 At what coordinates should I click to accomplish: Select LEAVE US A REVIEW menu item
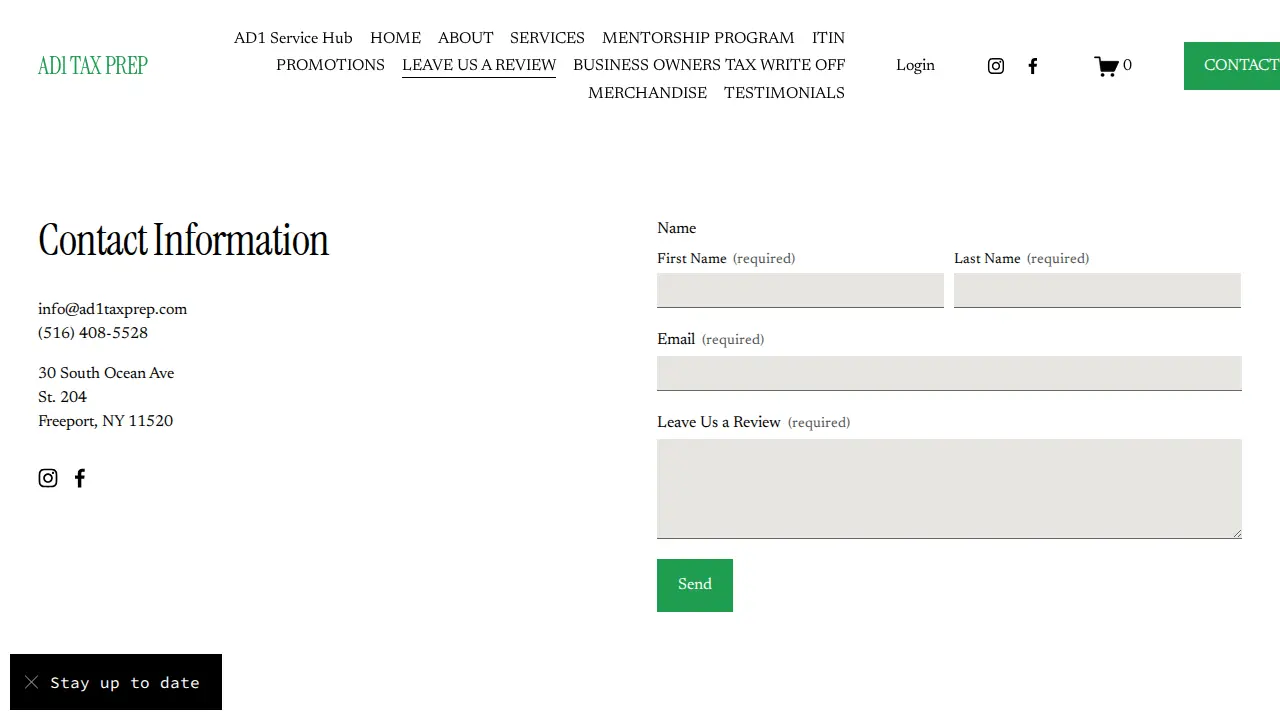[x=479, y=65]
